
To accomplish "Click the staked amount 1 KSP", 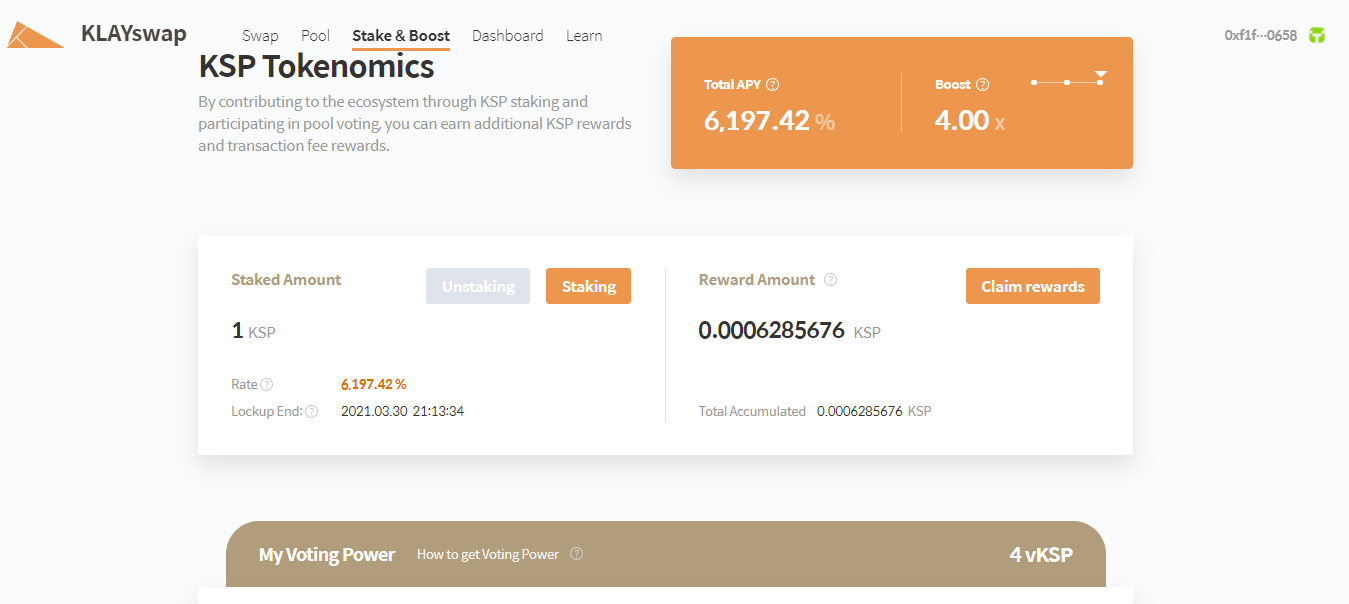I will click(253, 330).
